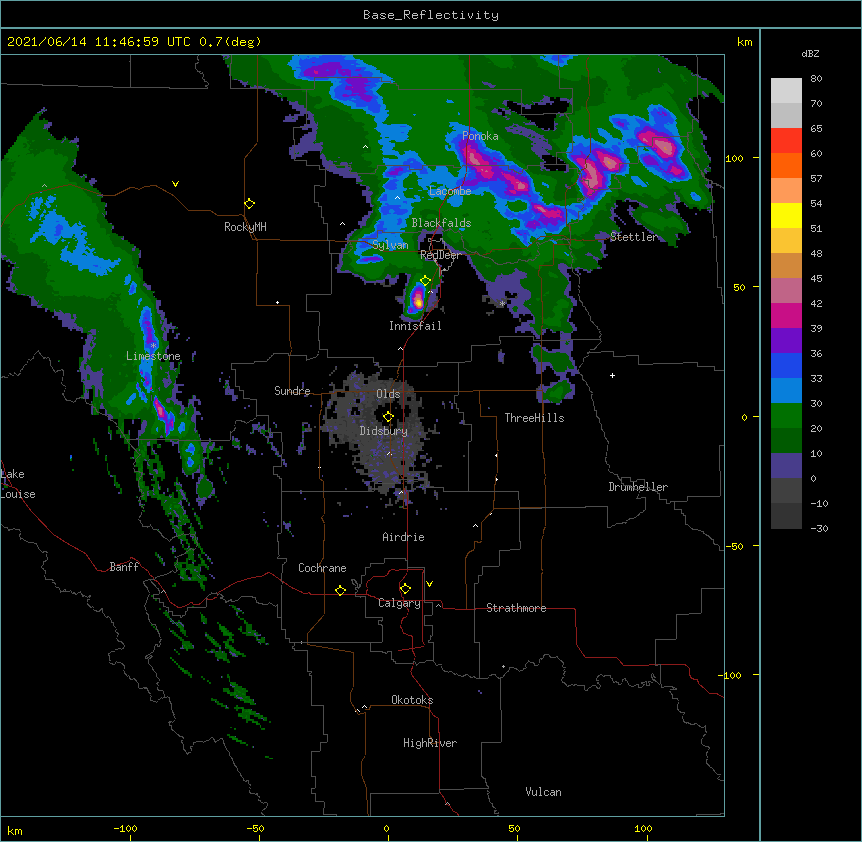
Task: Select the gold swatch between 51 and 48
Action: coord(786,241)
